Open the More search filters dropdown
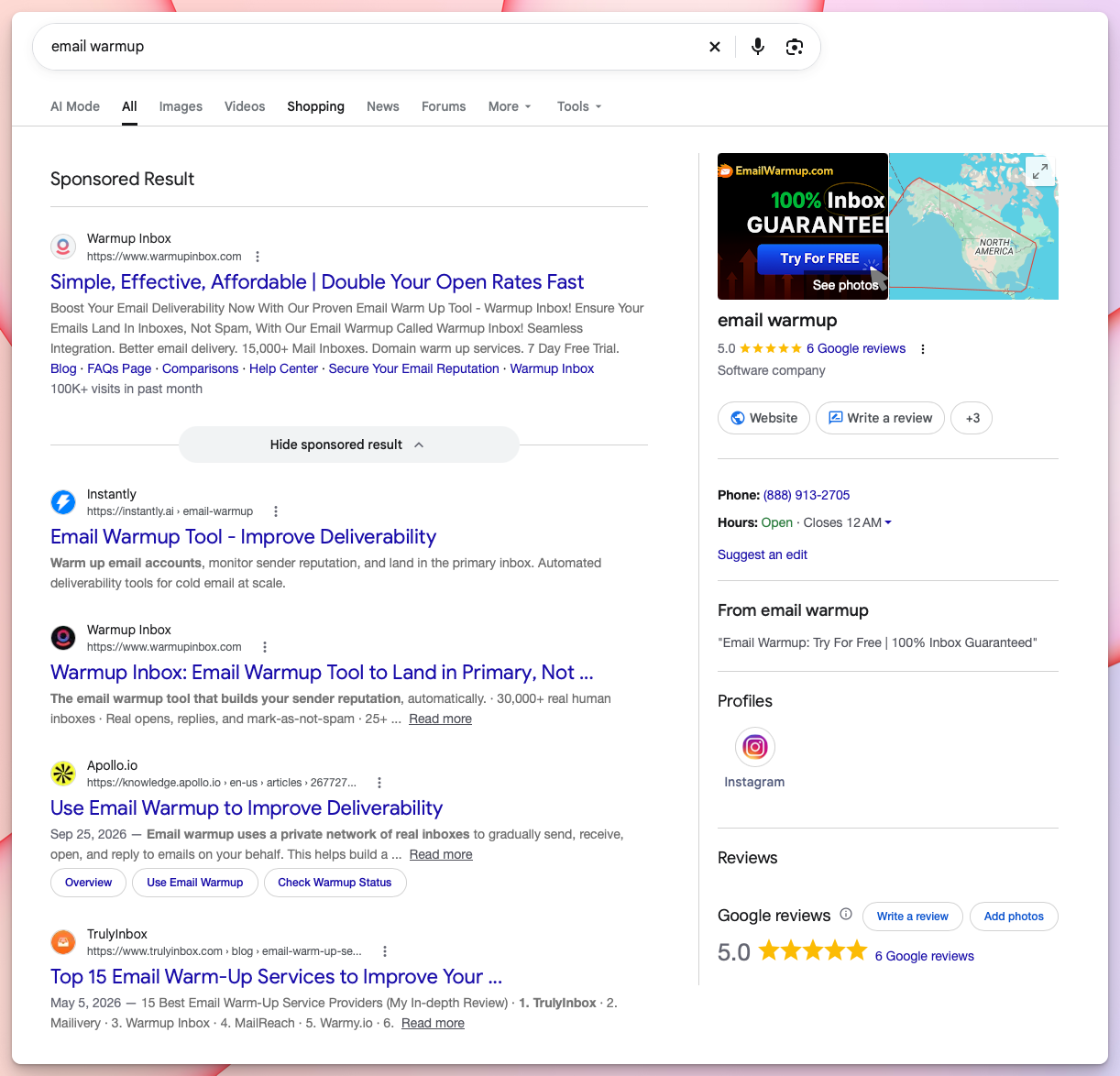This screenshot has width=1120, height=1076. tap(510, 106)
